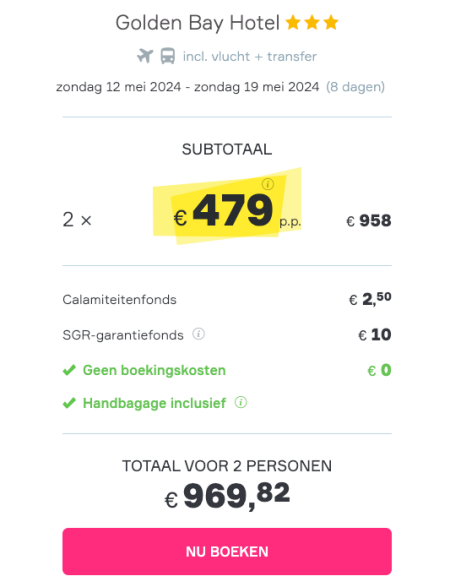
Task: Click the SGR-garantiefonds label
Action: (123, 335)
